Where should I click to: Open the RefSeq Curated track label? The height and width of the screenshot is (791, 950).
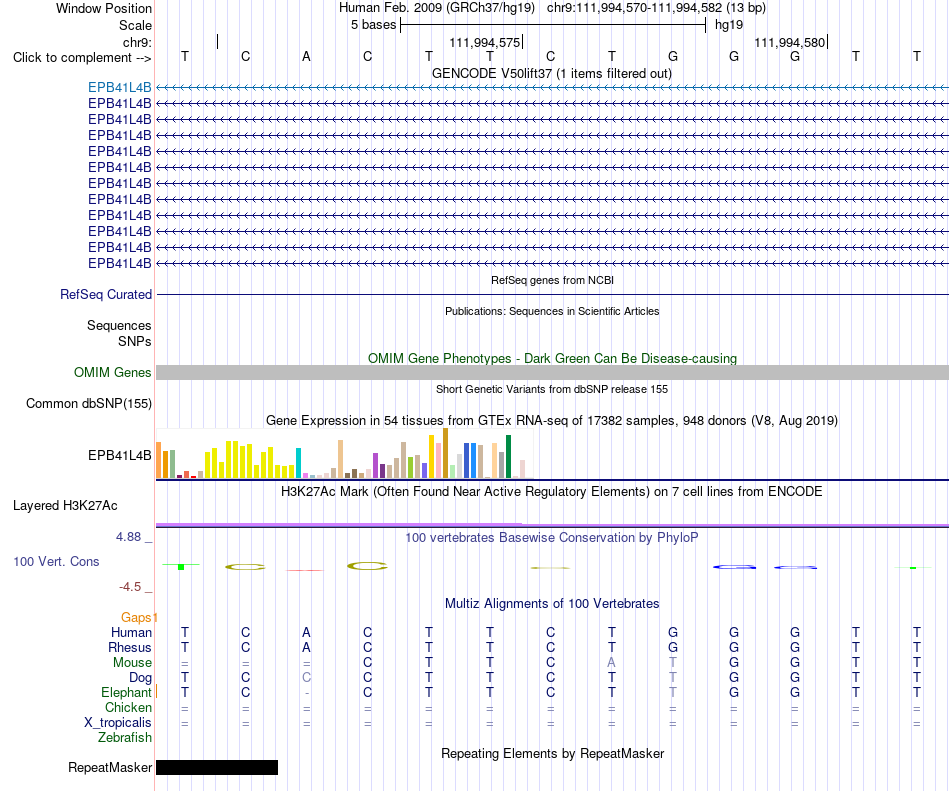coord(106,294)
